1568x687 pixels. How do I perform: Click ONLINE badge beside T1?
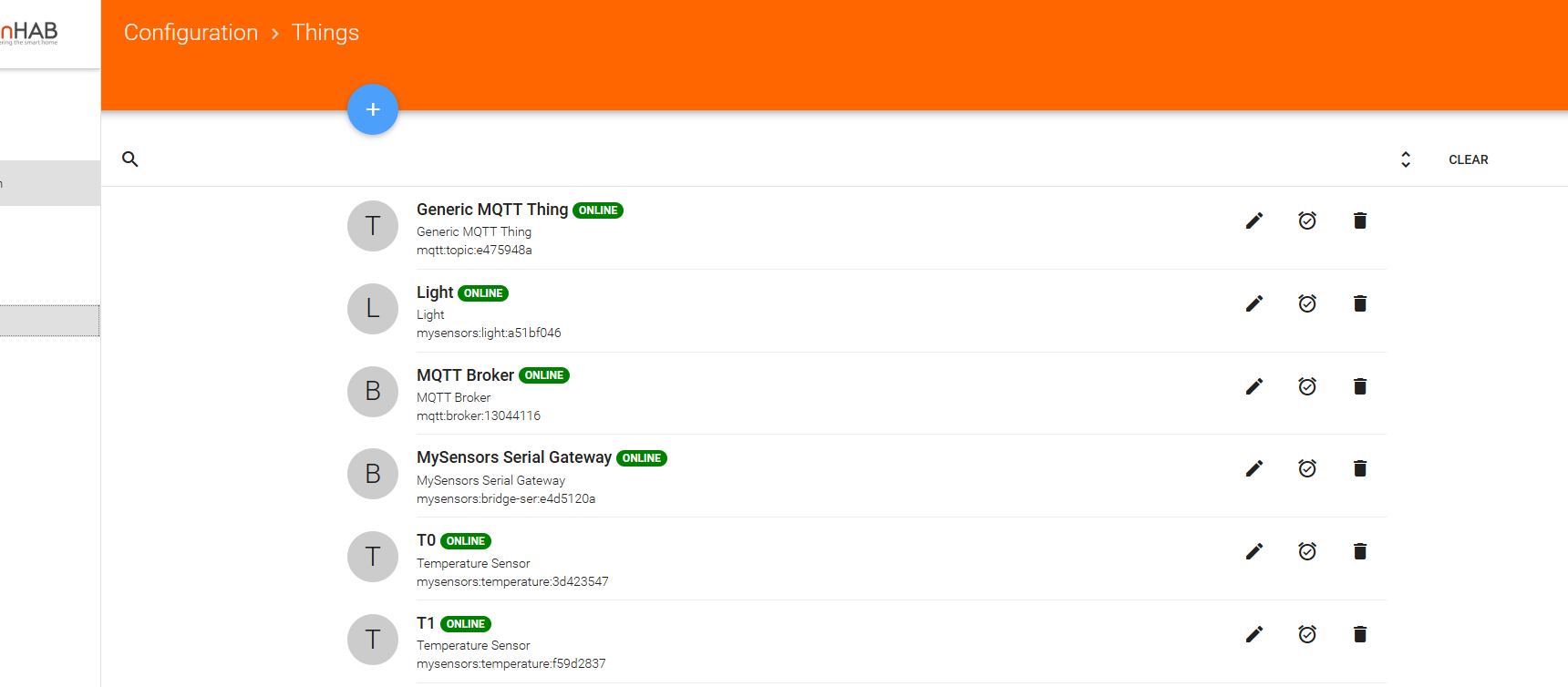[x=466, y=624]
